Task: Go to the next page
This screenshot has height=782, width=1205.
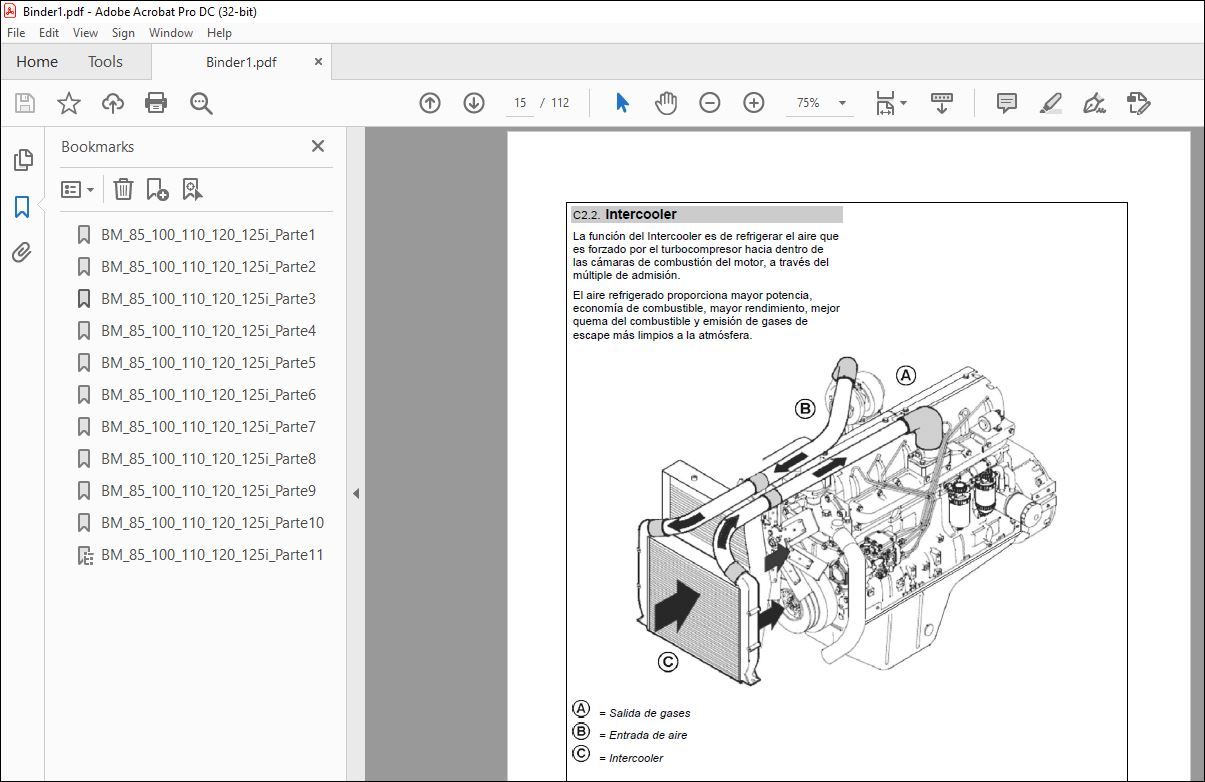Action: [473, 103]
